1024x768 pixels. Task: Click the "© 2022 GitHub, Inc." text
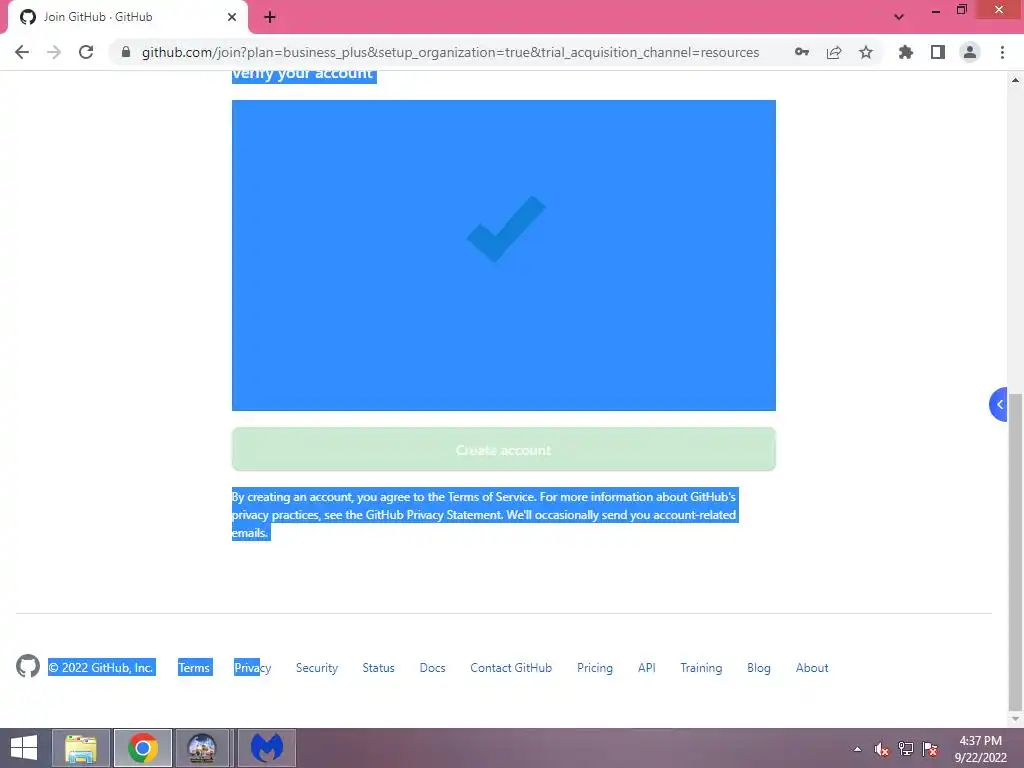(101, 667)
